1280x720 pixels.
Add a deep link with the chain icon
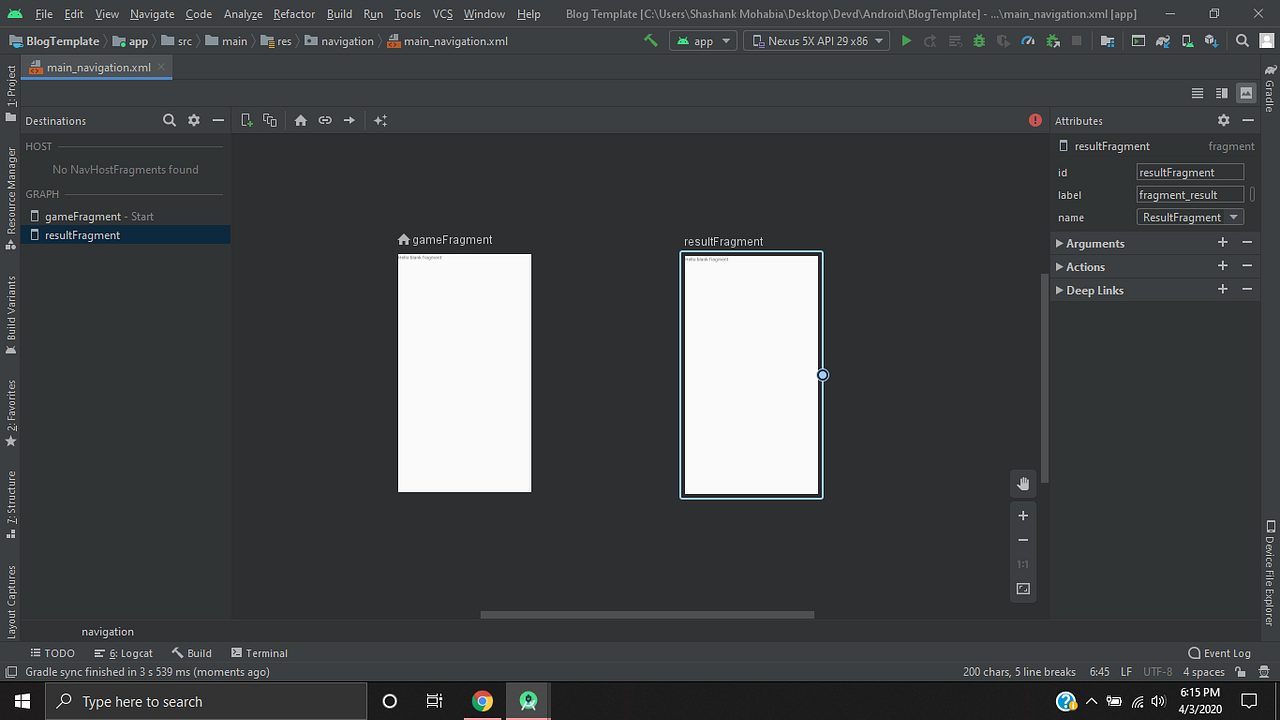click(325, 120)
